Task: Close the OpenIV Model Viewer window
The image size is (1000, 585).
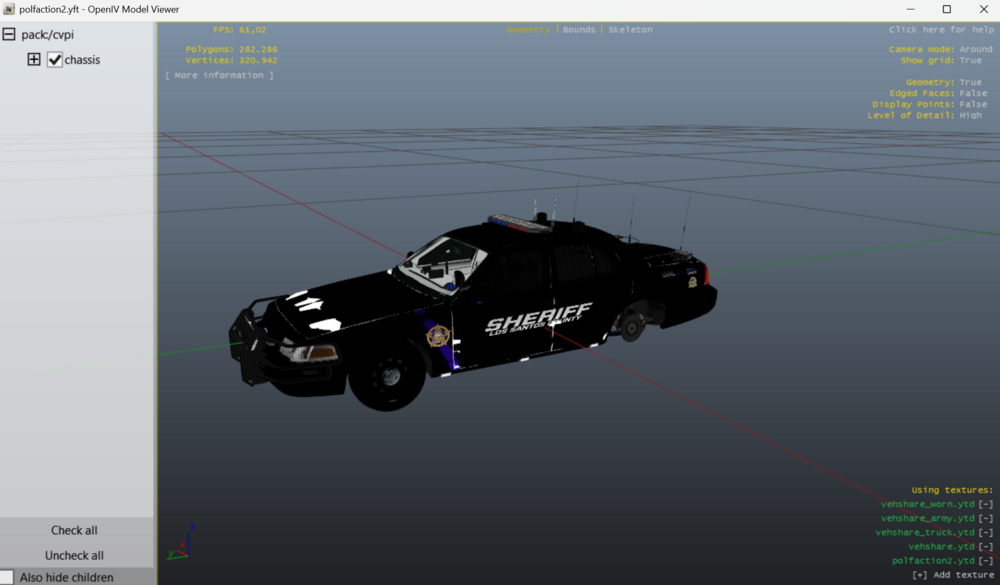Action: (x=983, y=9)
